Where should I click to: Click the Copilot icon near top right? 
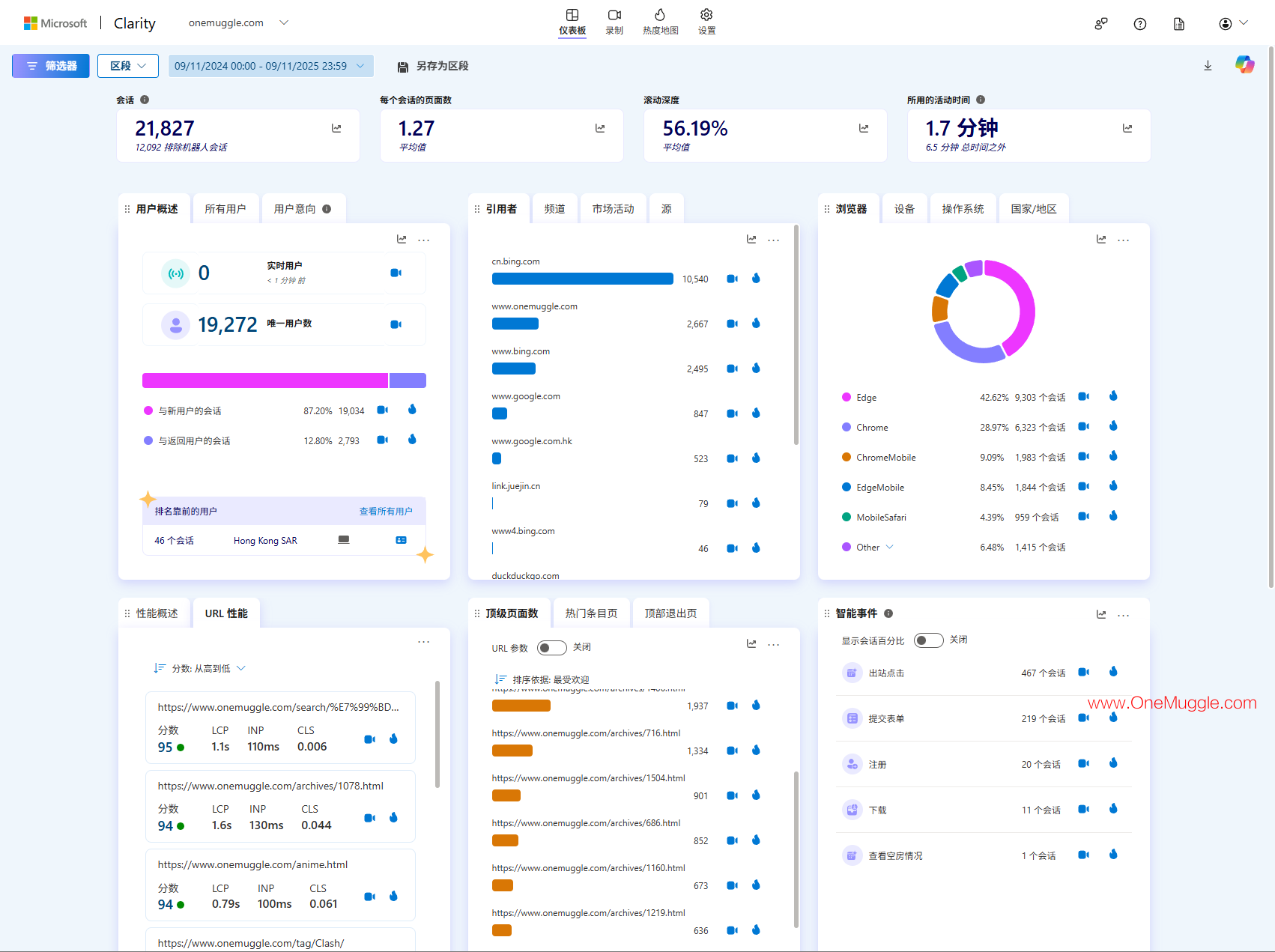pos(1244,65)
